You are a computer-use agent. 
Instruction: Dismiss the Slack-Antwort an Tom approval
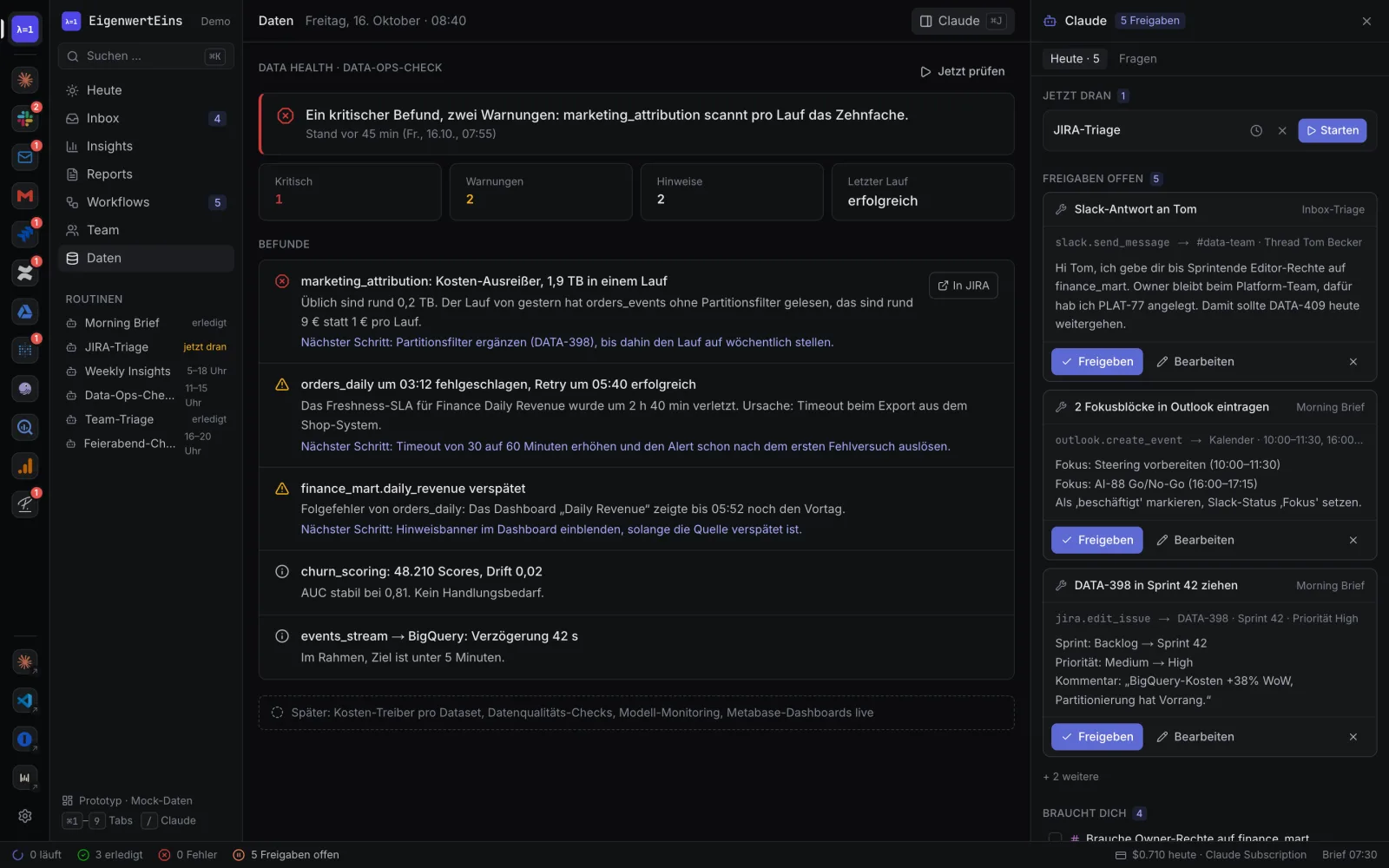click(1353, 362)
